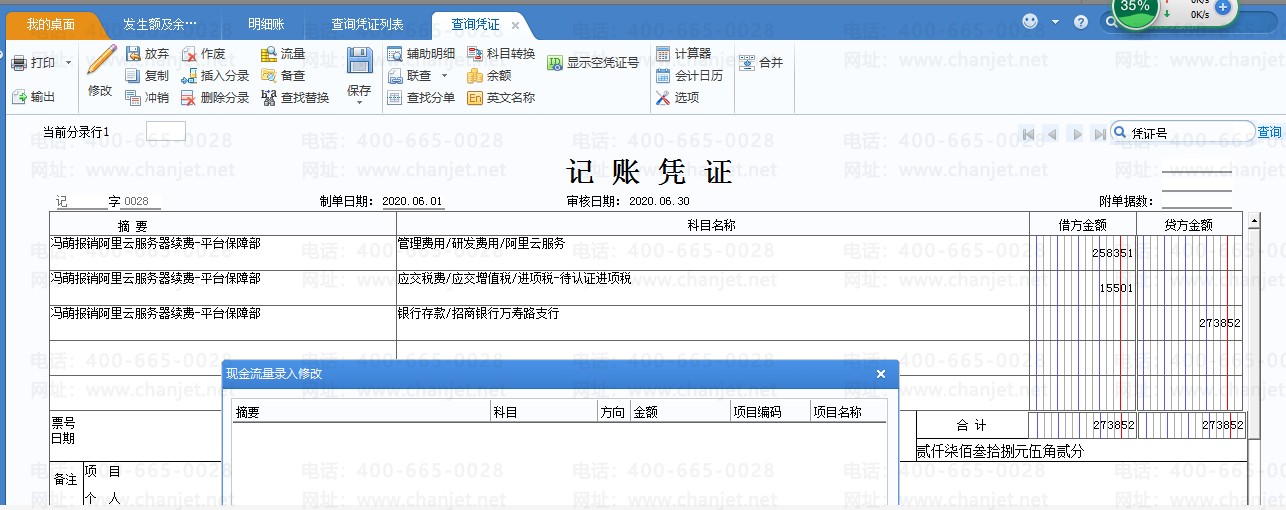The width and height of the screenshot is (1286, 510).
Task: Select 应交税费 进项税 subject cell
Action: point(712,288)
